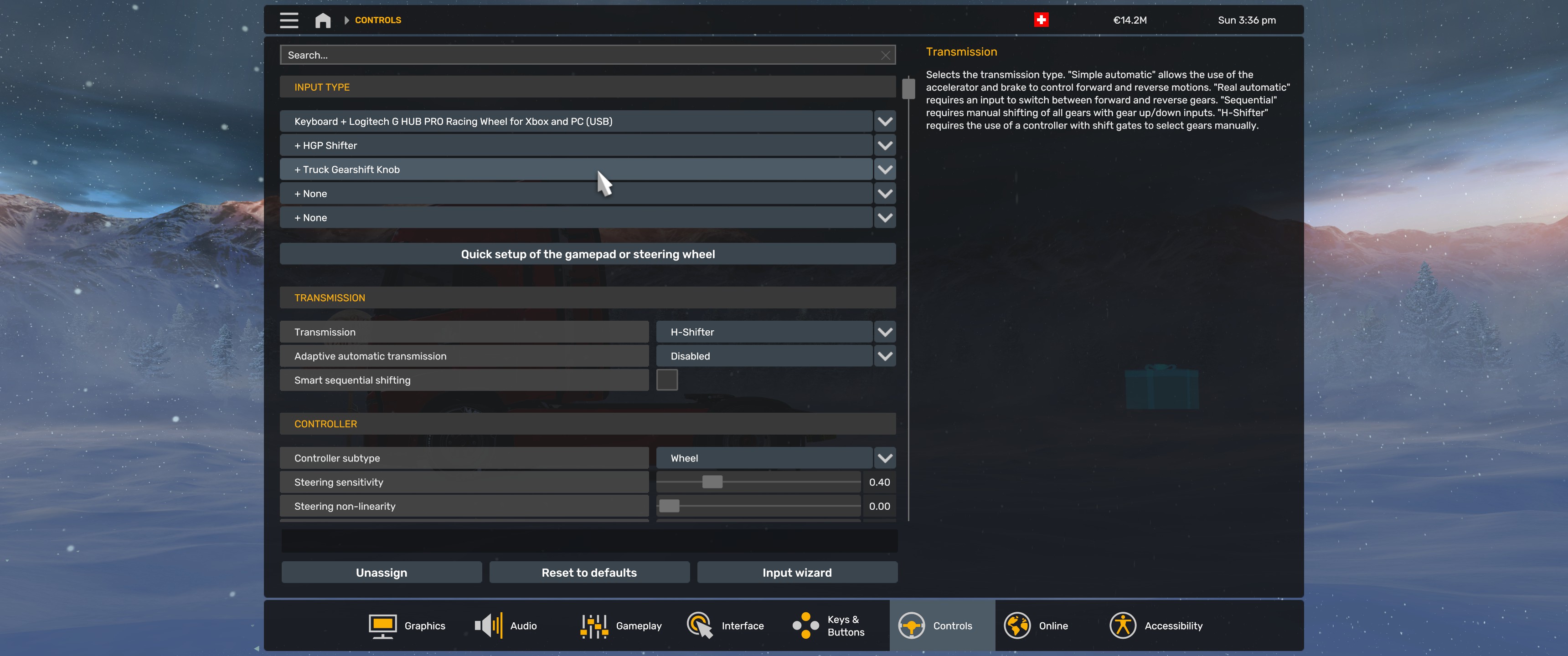Click the Accessibility settings tab icon
The height and width of the screenshot is (656, 1568).
point(1123,625)
